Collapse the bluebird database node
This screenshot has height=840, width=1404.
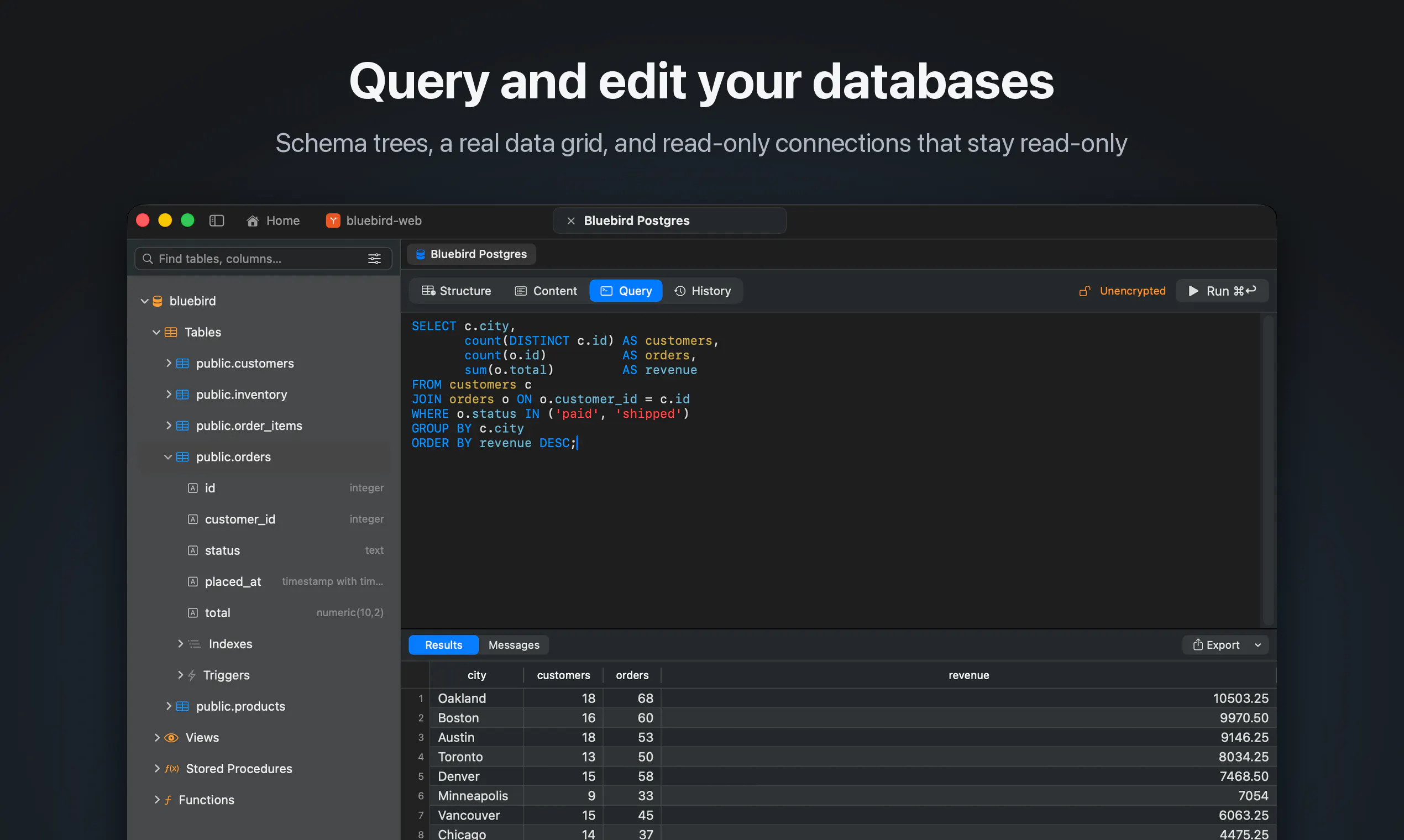pos(144,301)
